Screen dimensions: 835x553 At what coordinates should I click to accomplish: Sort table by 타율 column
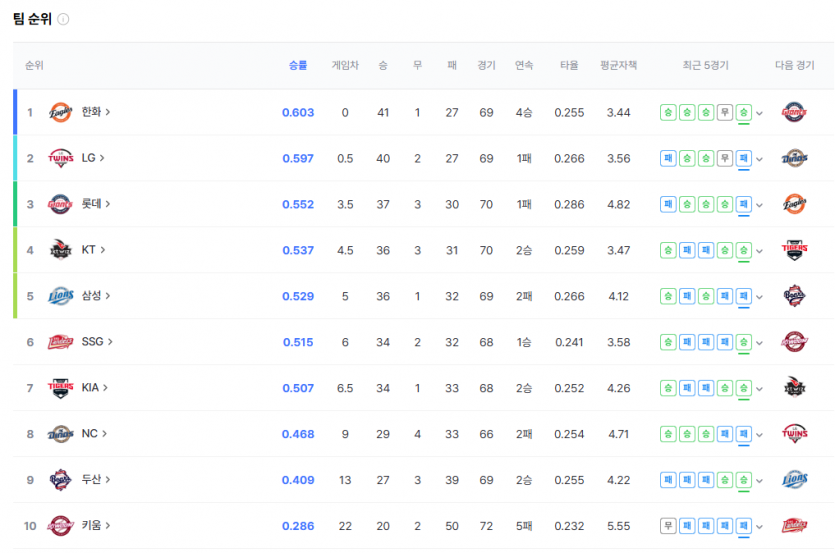point(569,65)
